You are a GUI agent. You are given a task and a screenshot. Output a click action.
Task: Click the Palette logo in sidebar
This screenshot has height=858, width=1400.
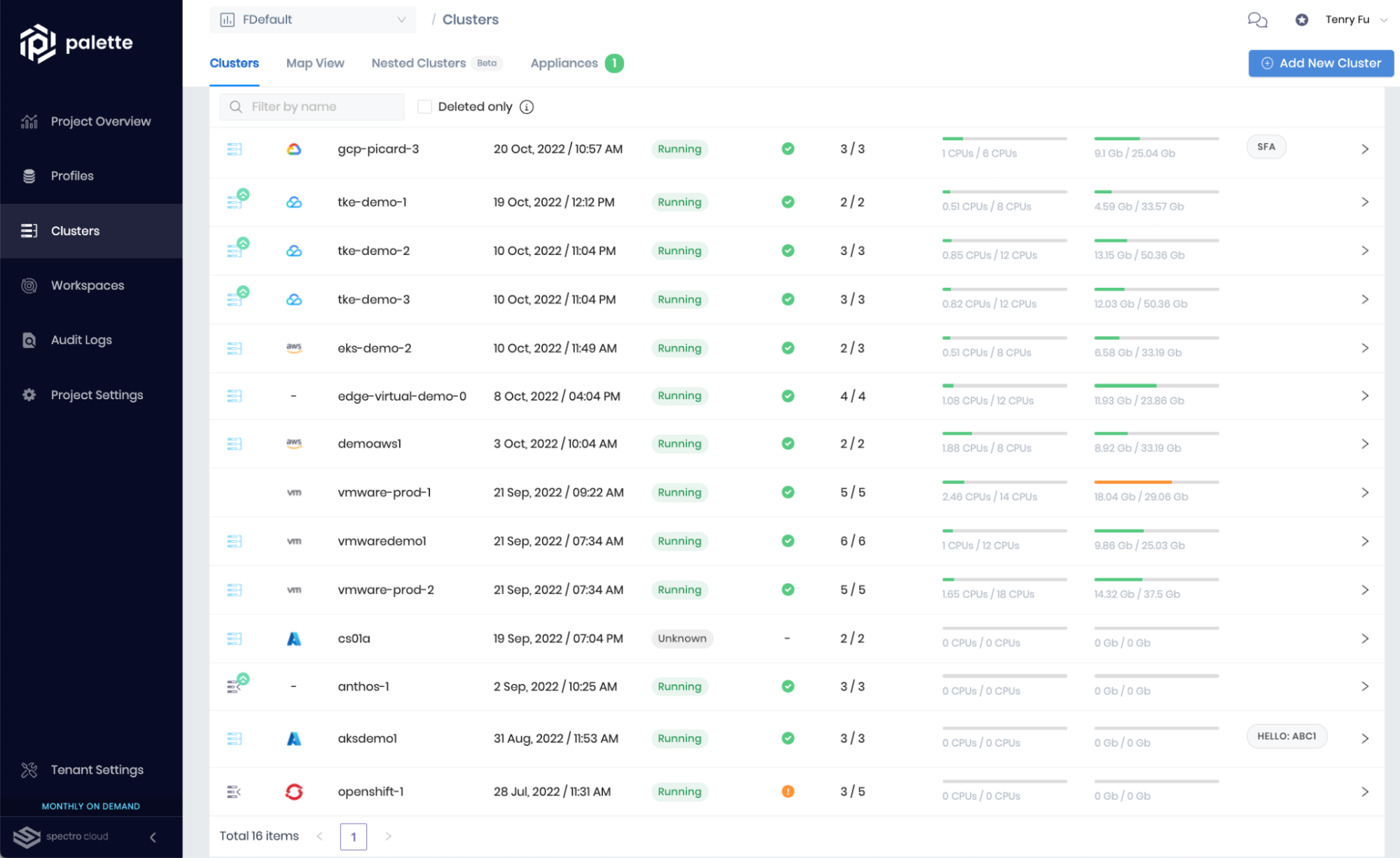click(76, 43)
